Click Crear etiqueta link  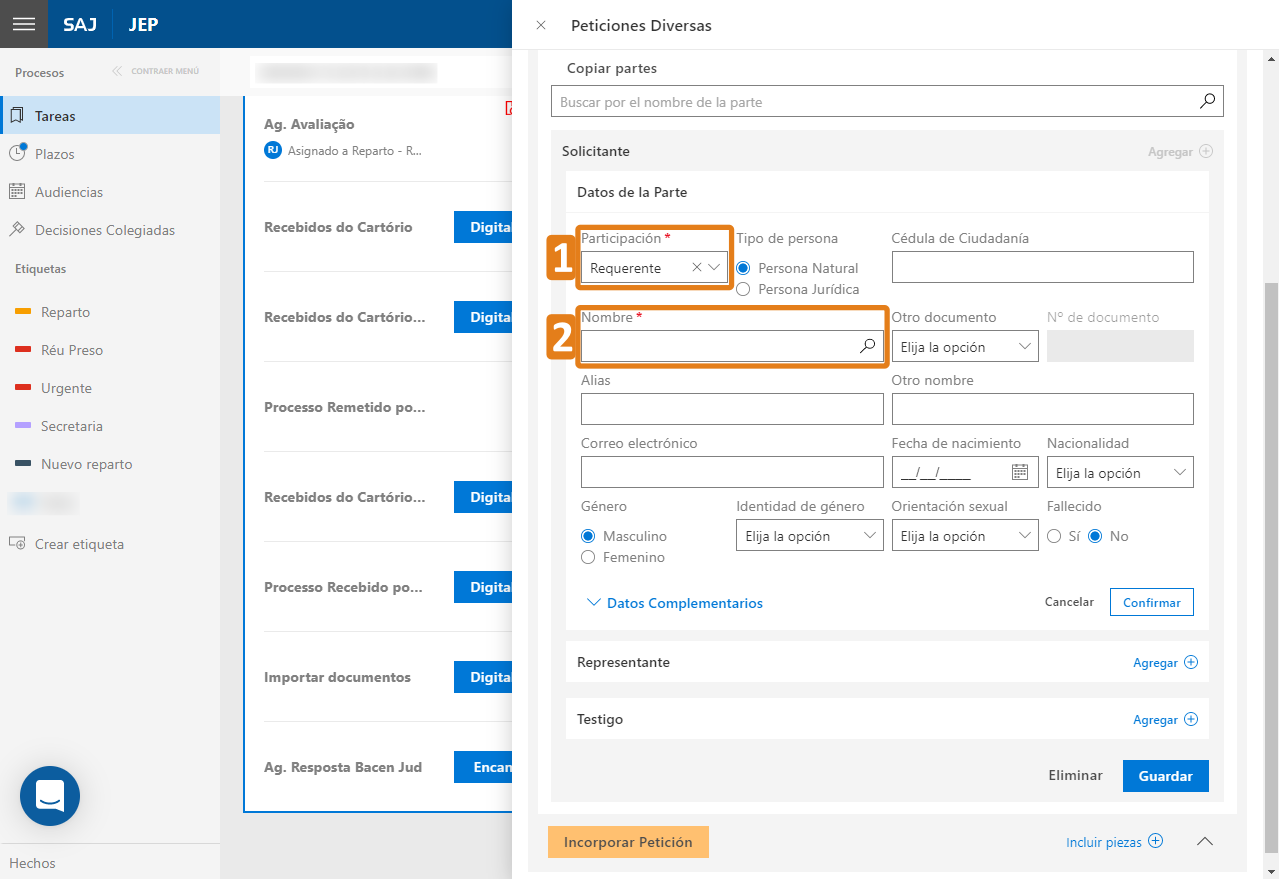click(79, 544)
